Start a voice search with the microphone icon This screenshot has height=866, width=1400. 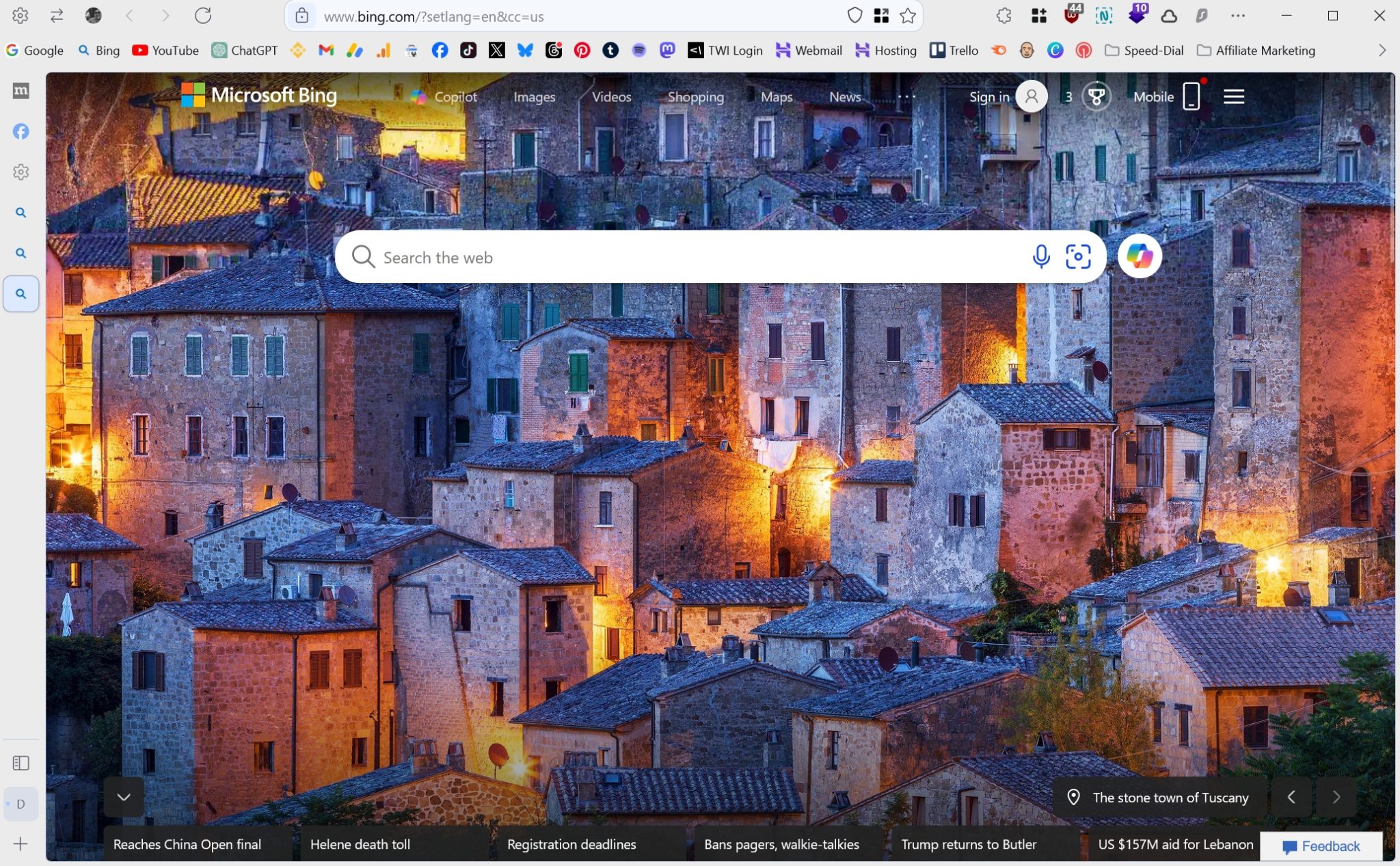(x=1040, y=257)
